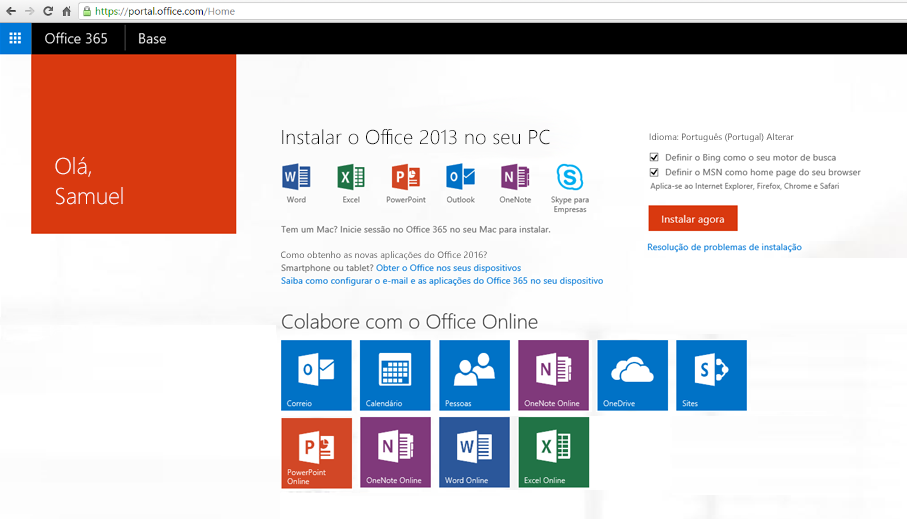Click the secure padlock icon in address bar
This screenshot has height=519, width=907.
[x=87, y=11]
